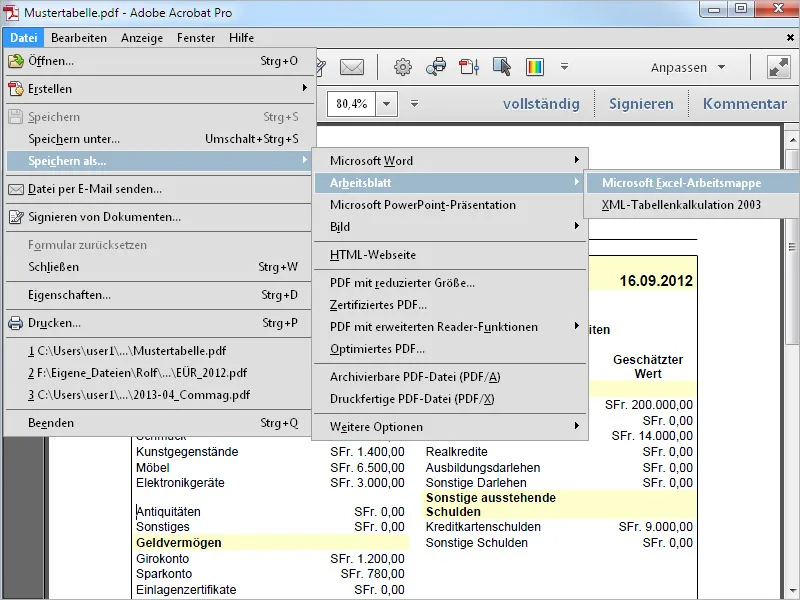Select XML-Tabellenkalkulation 2003 option
Screen dimensions: 800x600
[681, 205]
